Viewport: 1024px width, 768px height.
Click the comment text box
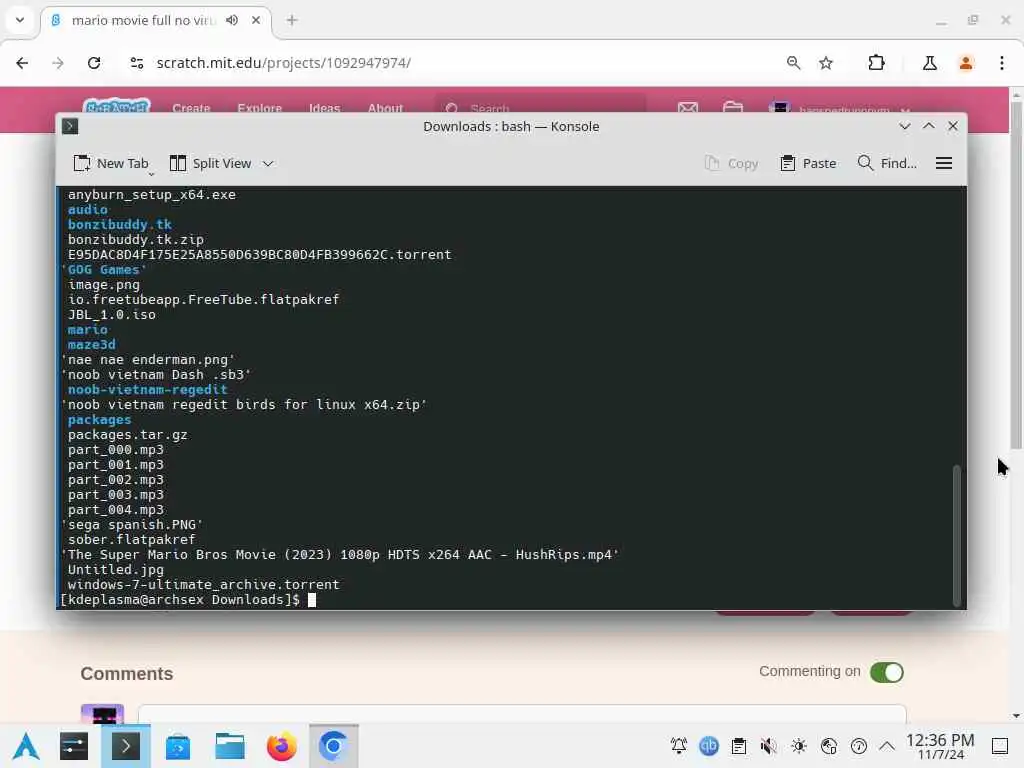coord(522,714)
